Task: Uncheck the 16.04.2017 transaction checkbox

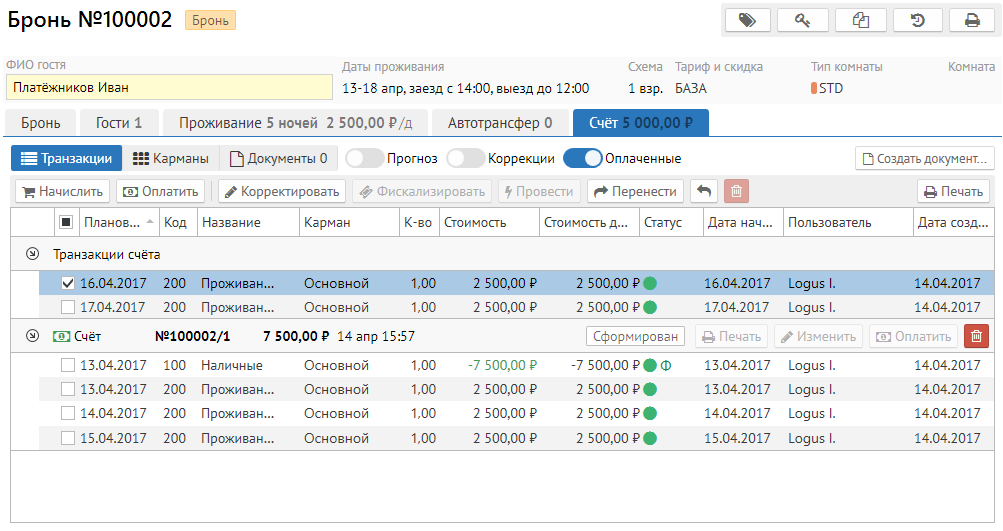Action: (x=68, y=284)
